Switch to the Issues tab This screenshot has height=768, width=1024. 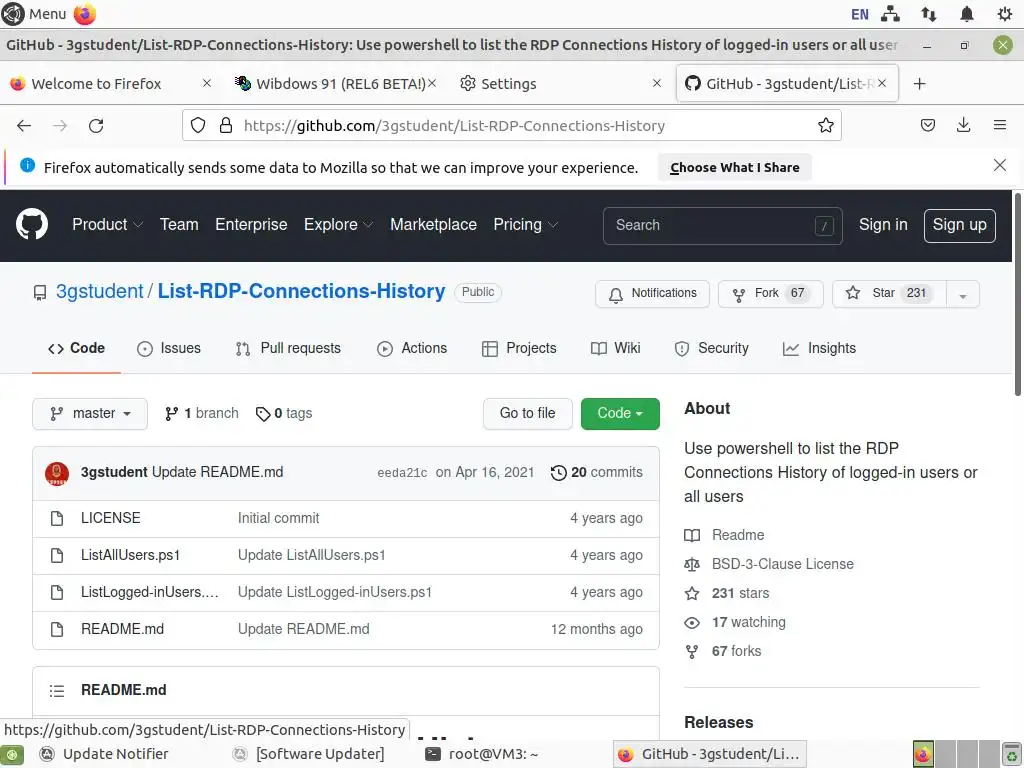pyautogui.click(x=169, y=348)
